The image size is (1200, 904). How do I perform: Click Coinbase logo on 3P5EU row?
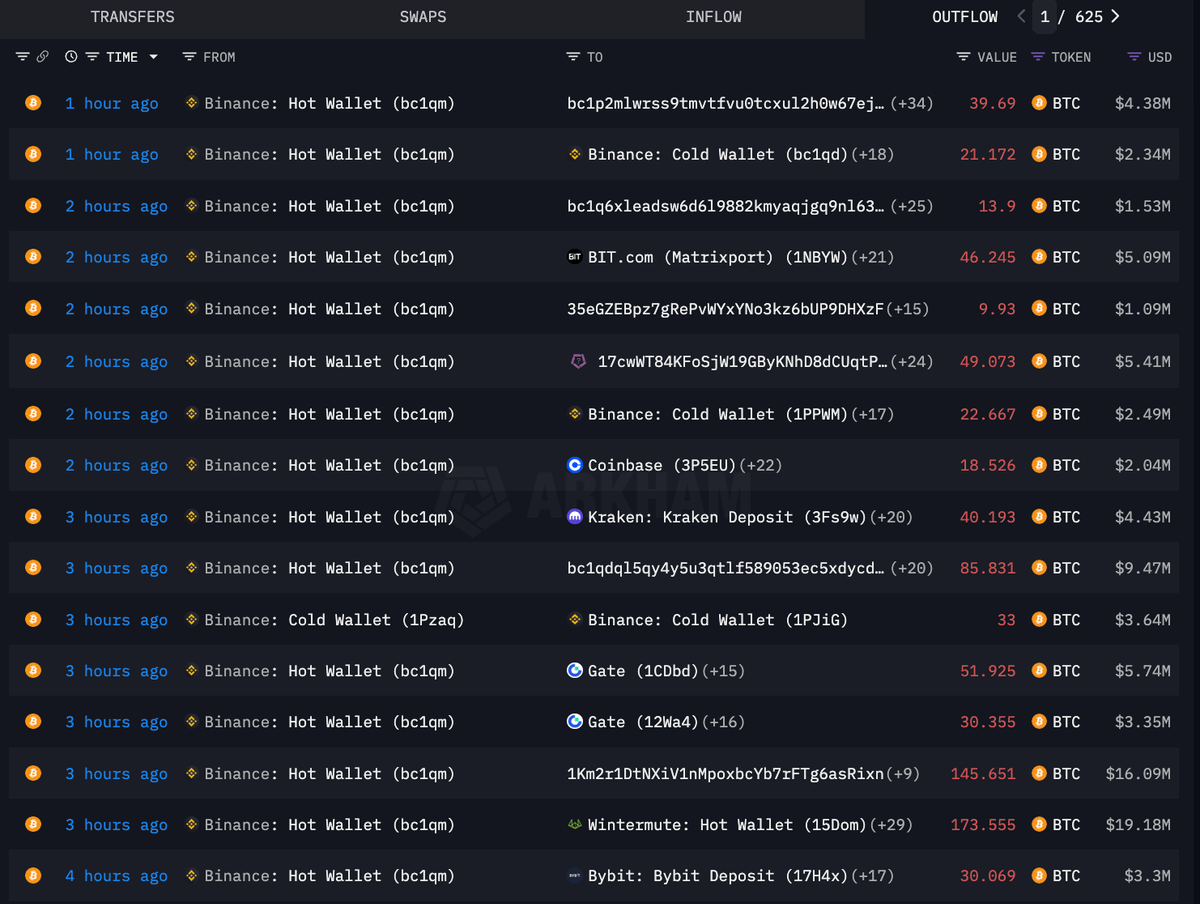pyautogui.click(x=575, y=465)
